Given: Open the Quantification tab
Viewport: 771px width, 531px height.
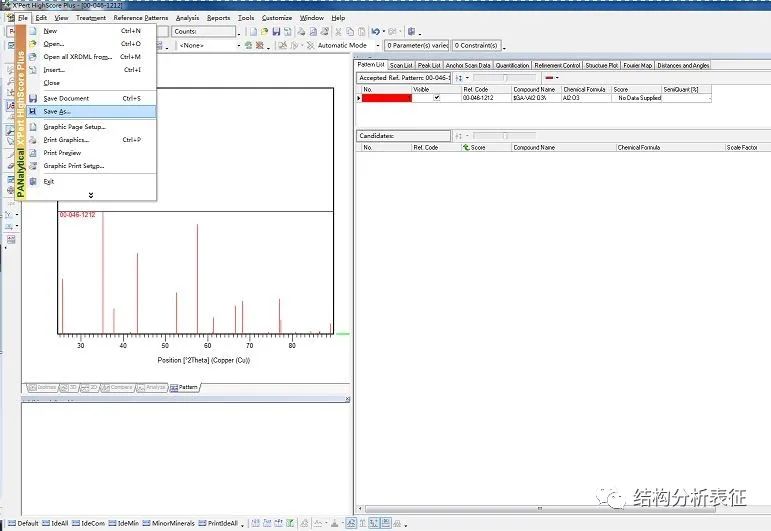Looking at the screenshot, I should coord(512,65).
